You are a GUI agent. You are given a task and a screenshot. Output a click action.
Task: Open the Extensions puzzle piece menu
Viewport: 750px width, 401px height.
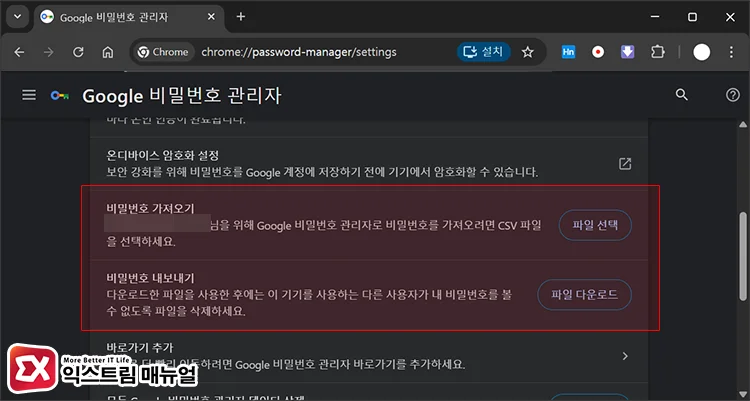click(658, 52)
